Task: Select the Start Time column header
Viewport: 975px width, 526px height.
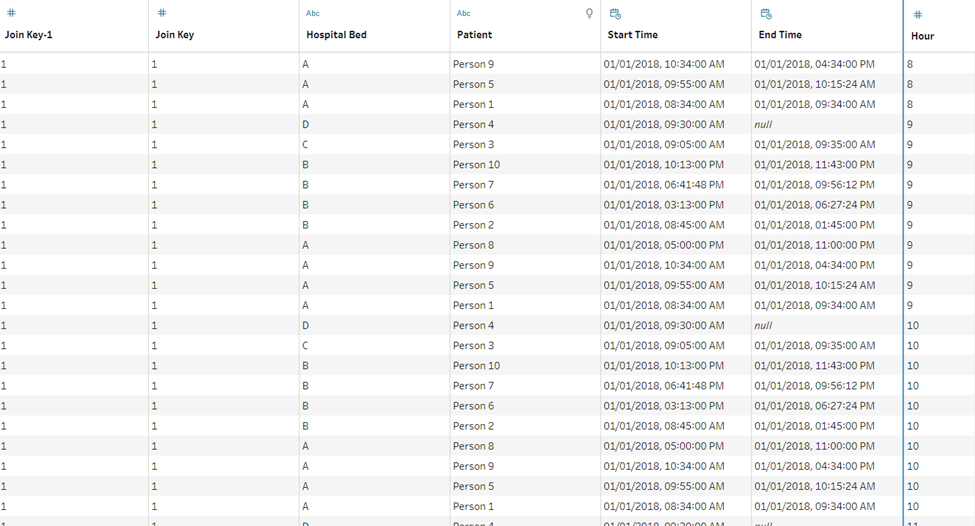Action: (632, 35)
